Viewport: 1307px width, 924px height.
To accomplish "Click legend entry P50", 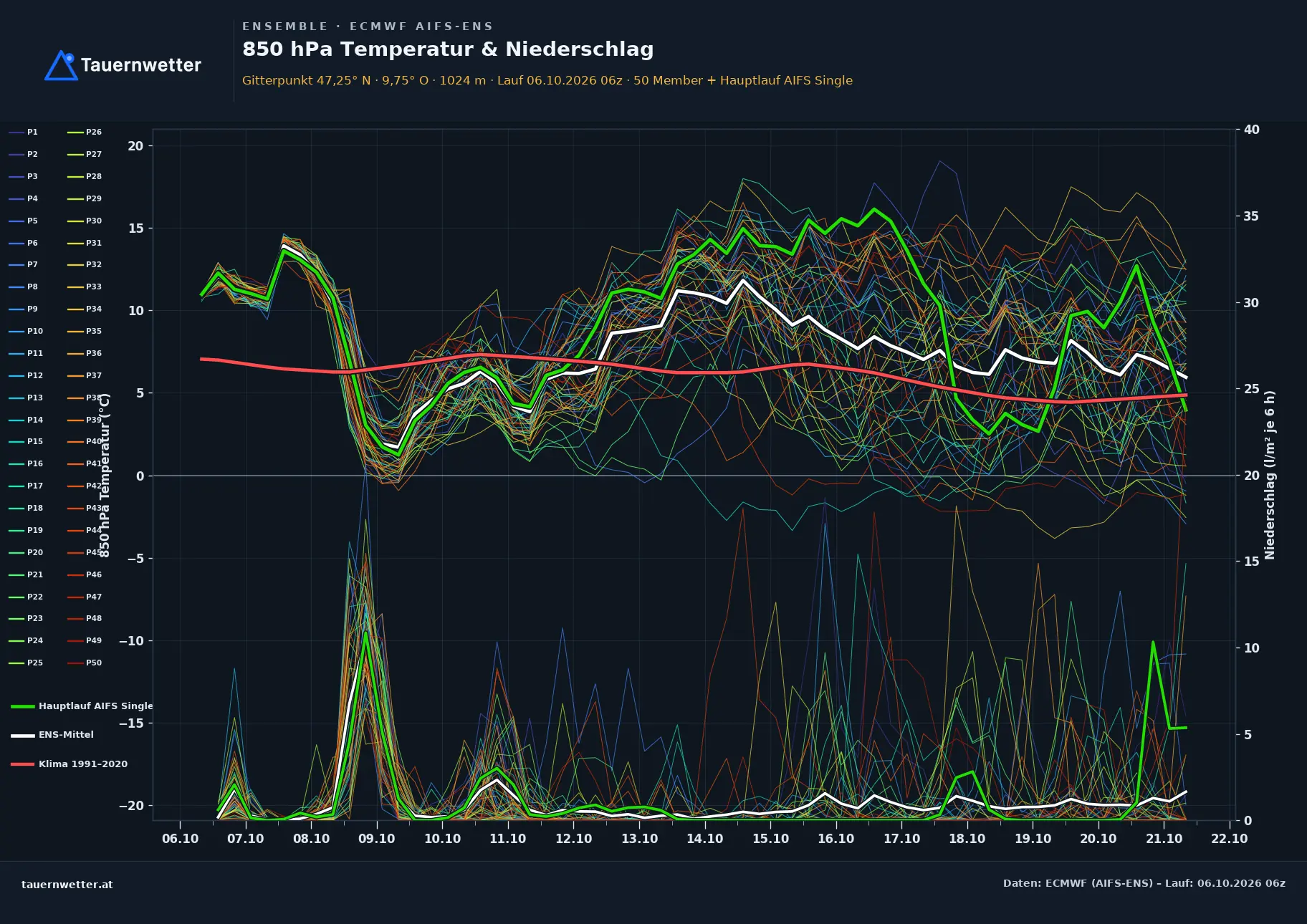I will tap(85, 663).
